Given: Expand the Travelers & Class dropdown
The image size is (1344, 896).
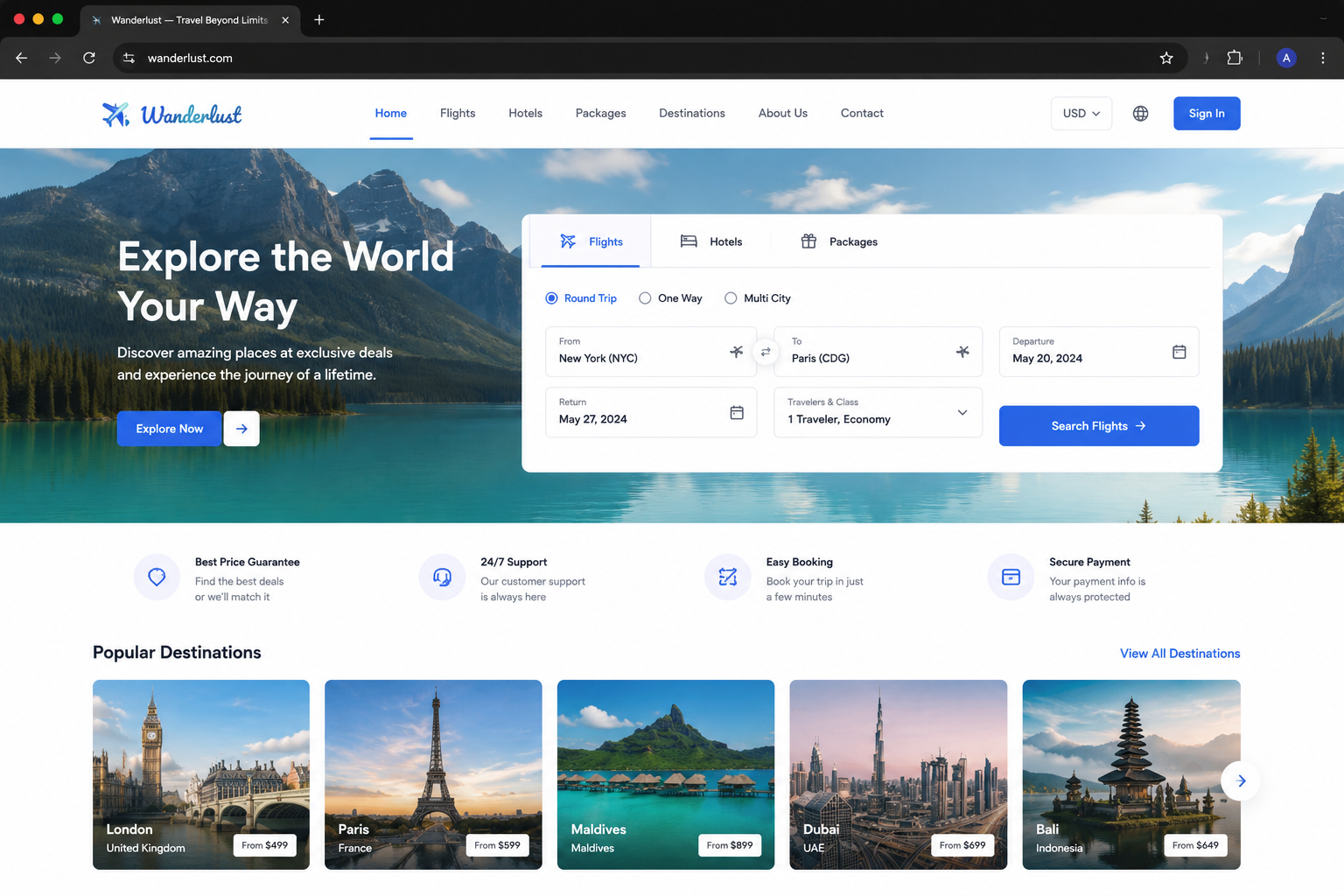Looking at the screenshot, I should click(878, 412).
